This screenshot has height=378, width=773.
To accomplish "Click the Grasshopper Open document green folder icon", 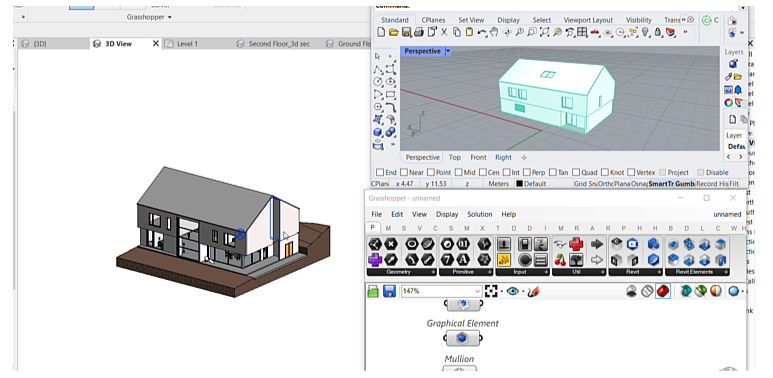I will (x=373, y=291).
